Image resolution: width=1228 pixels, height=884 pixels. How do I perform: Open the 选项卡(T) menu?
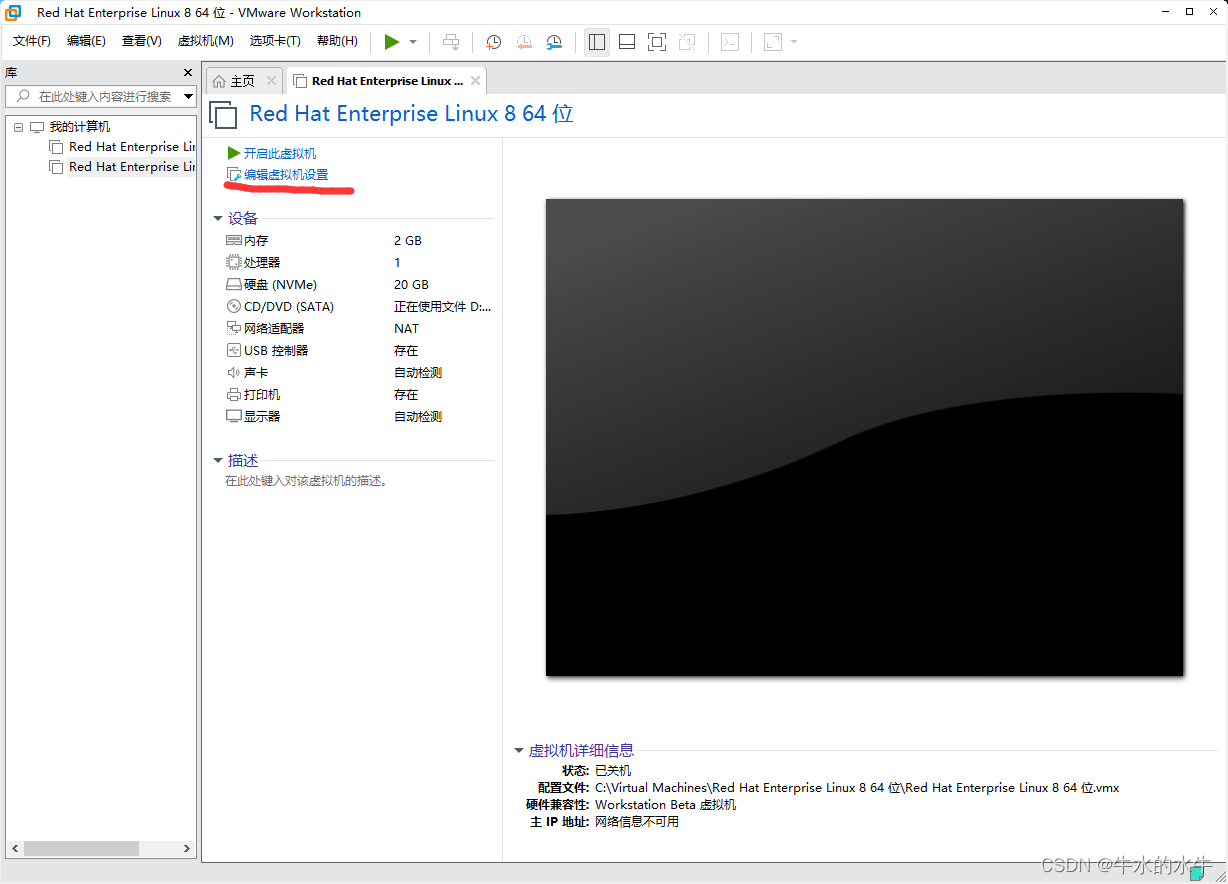click(x=275, y=41)
